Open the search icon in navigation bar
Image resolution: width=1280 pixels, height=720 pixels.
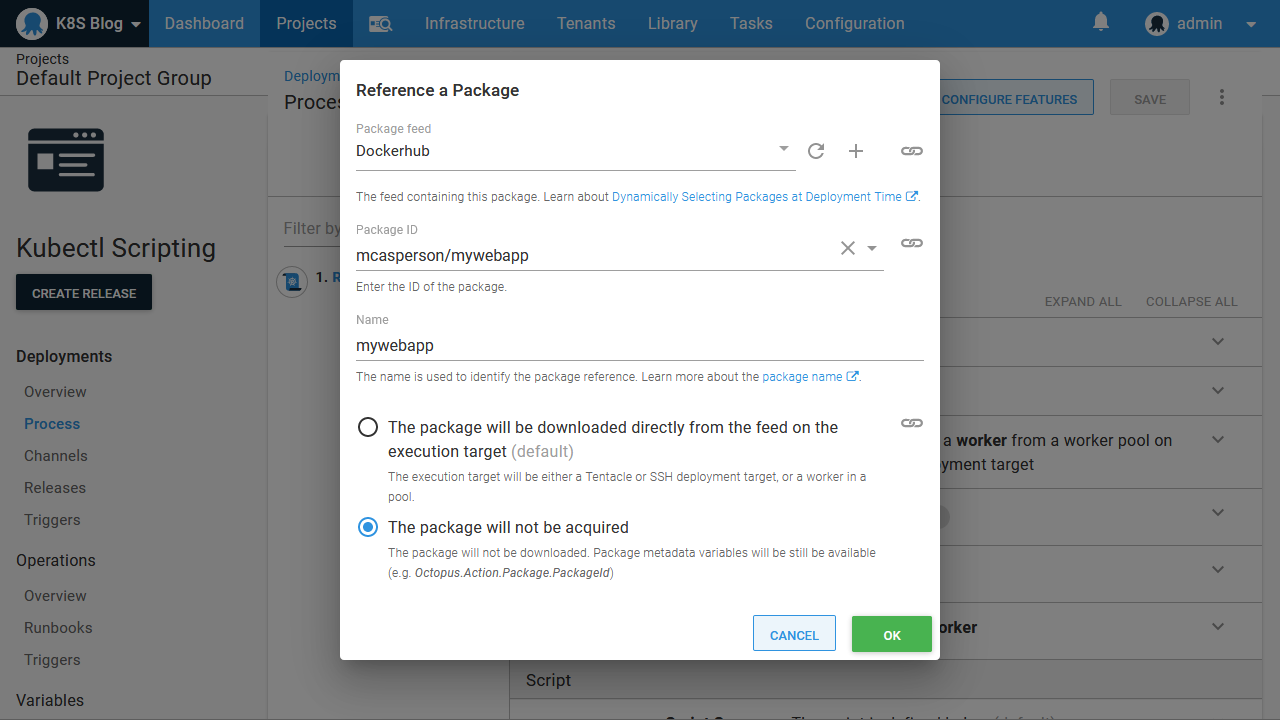[x=380, y=24]
